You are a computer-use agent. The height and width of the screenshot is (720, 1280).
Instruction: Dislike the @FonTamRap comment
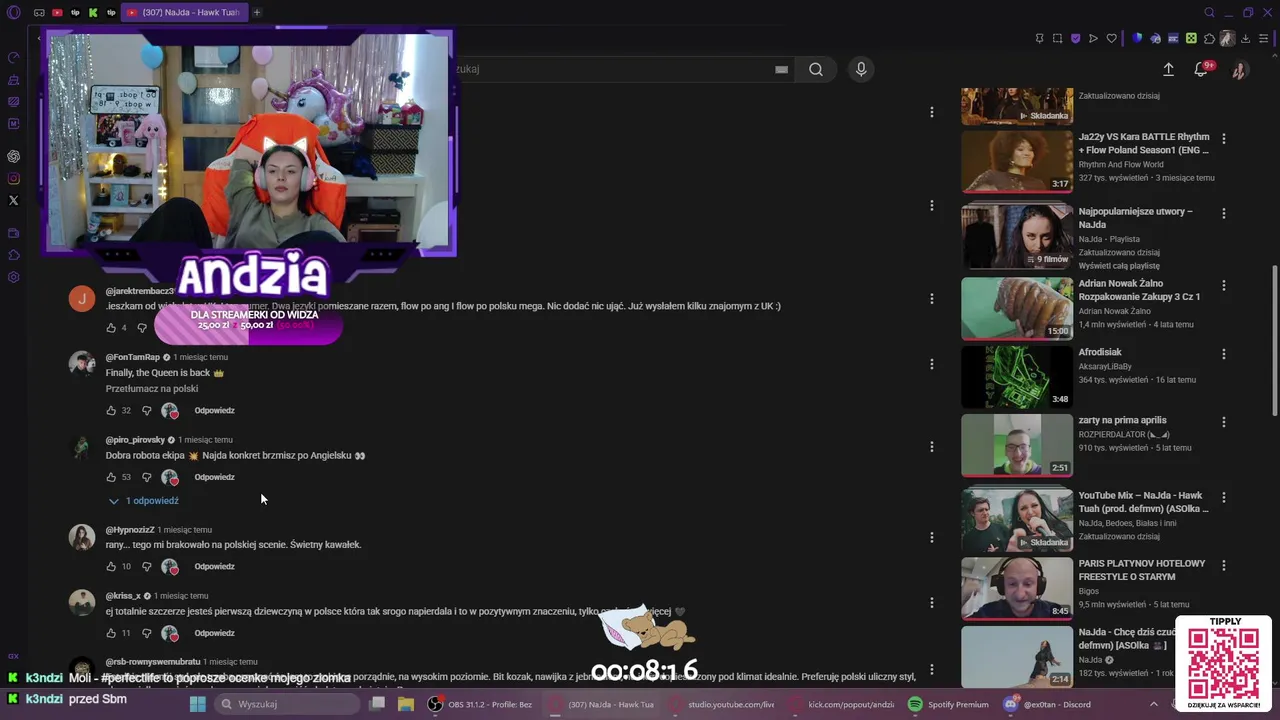pos(146,410)
